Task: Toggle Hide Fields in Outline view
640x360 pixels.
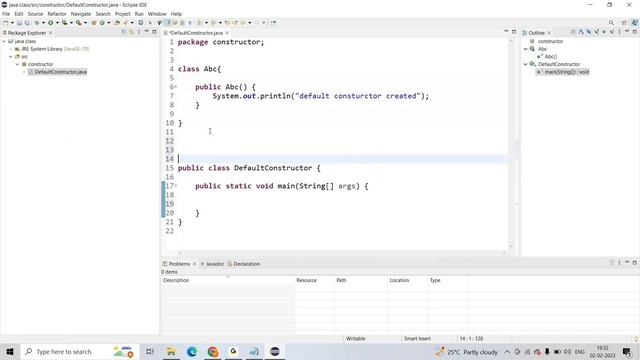Action: point(589,32)
